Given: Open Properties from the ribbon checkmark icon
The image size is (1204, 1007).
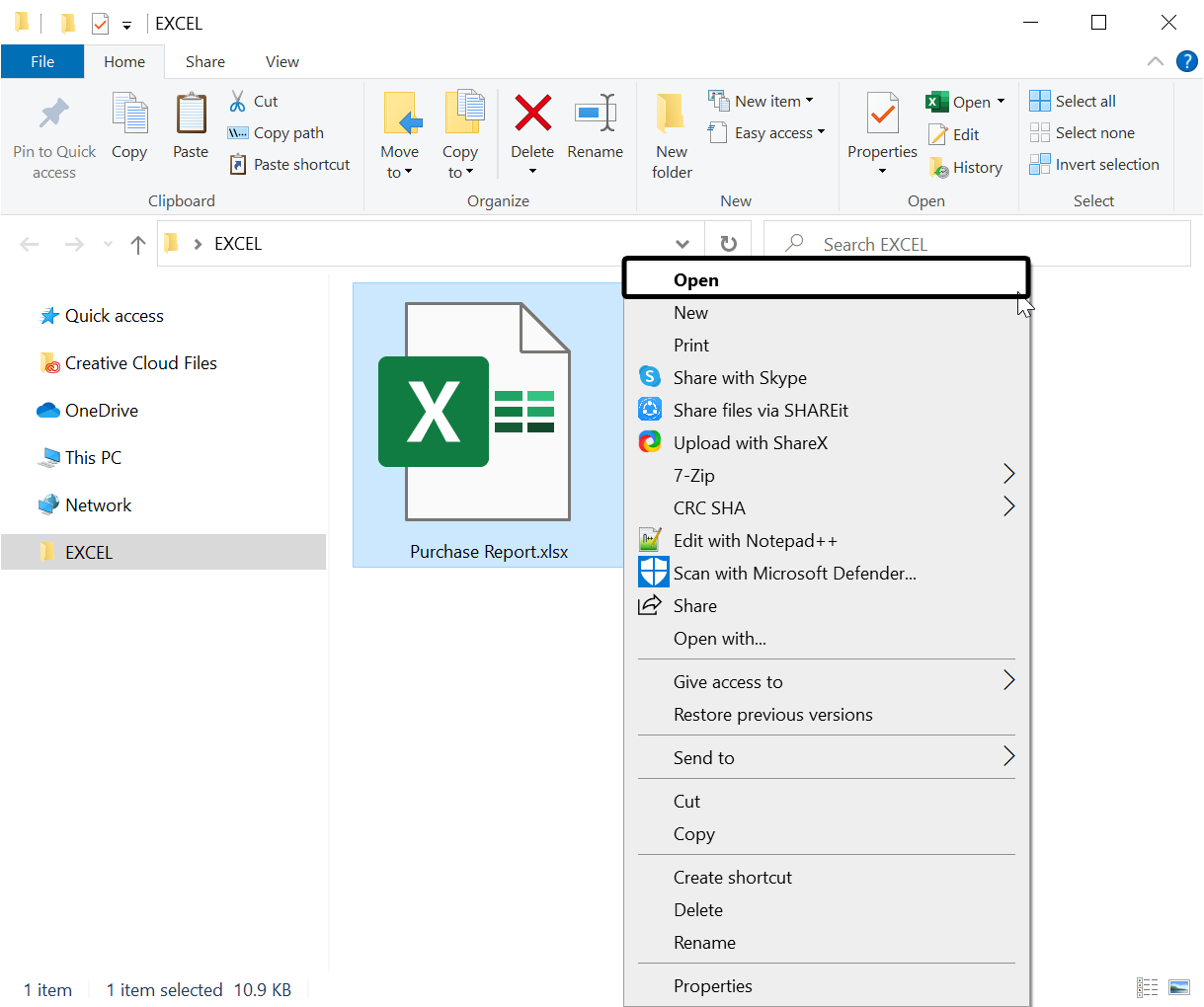Looking at the screenshot, I should (882, 118).
